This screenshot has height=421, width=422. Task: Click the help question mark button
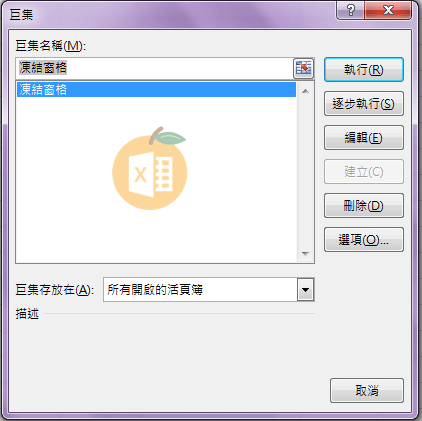point(350,10)
